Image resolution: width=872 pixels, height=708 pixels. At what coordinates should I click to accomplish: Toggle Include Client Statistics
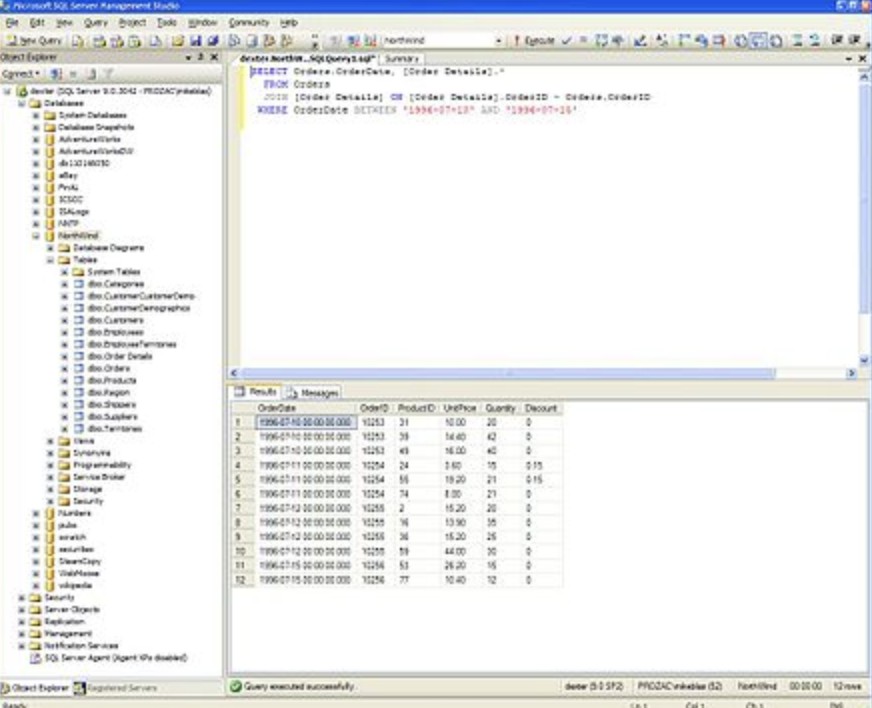coord(702,40)
